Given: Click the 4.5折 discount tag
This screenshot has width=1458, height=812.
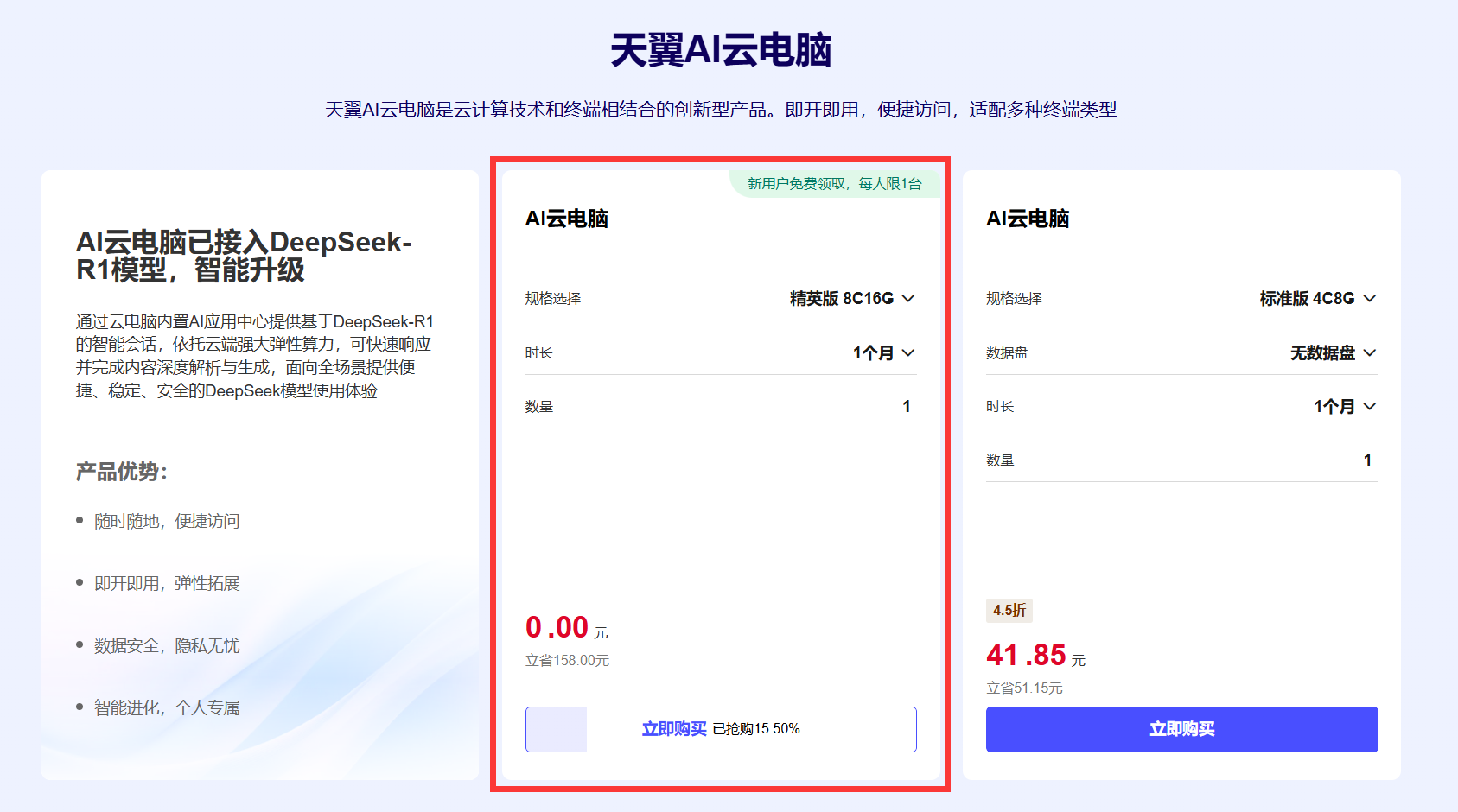Looking at the screenshot, I should coord(1009,611).
